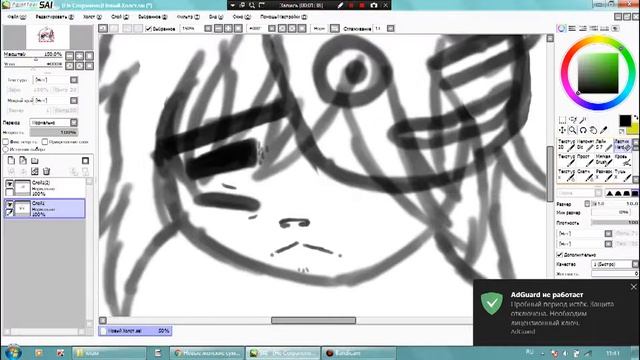Toggle the clipping group checkbox
Viewport: 640px width, 360px height.
[x=45, y=142]
